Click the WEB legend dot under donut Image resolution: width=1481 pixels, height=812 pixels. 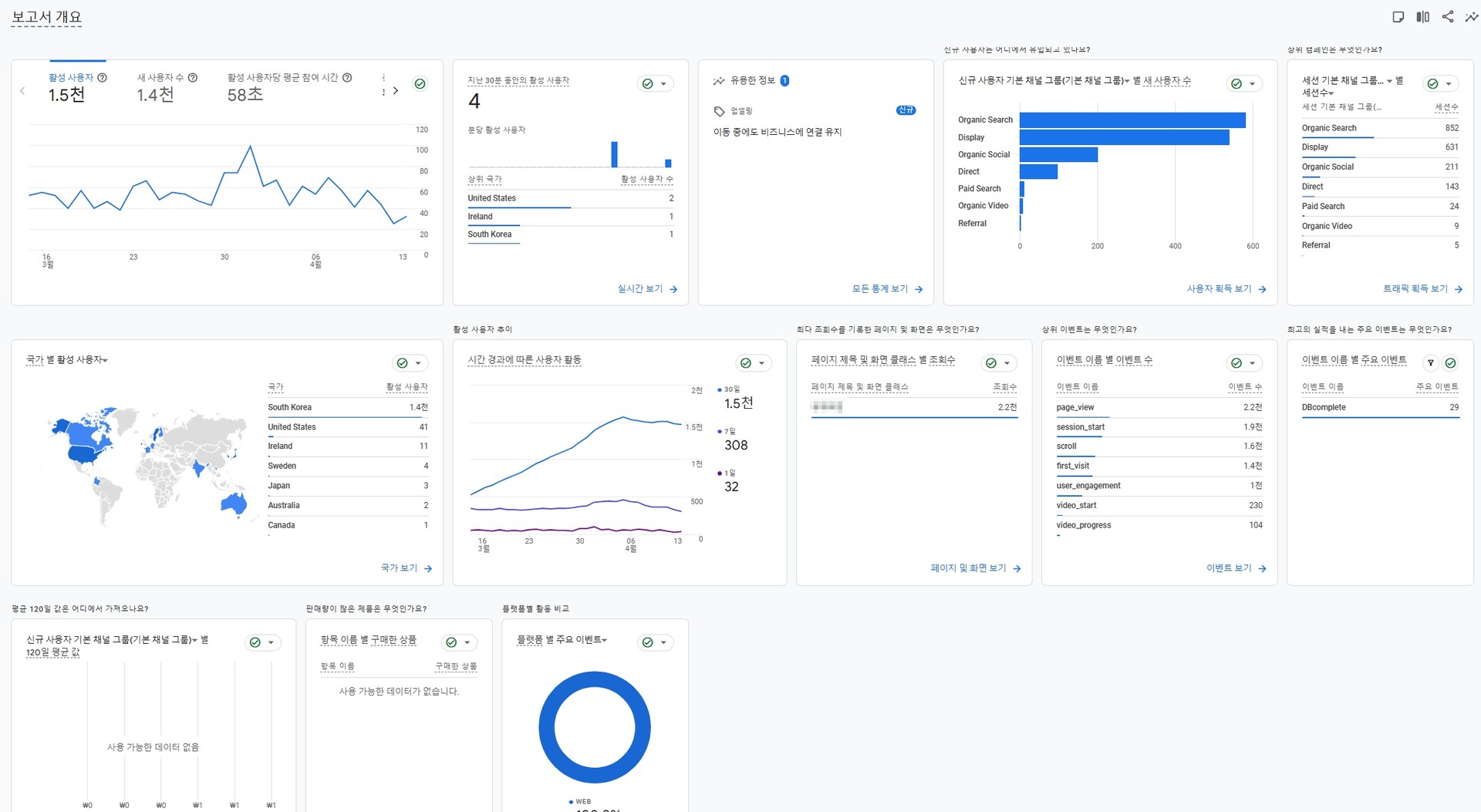[x=571, y=802]
